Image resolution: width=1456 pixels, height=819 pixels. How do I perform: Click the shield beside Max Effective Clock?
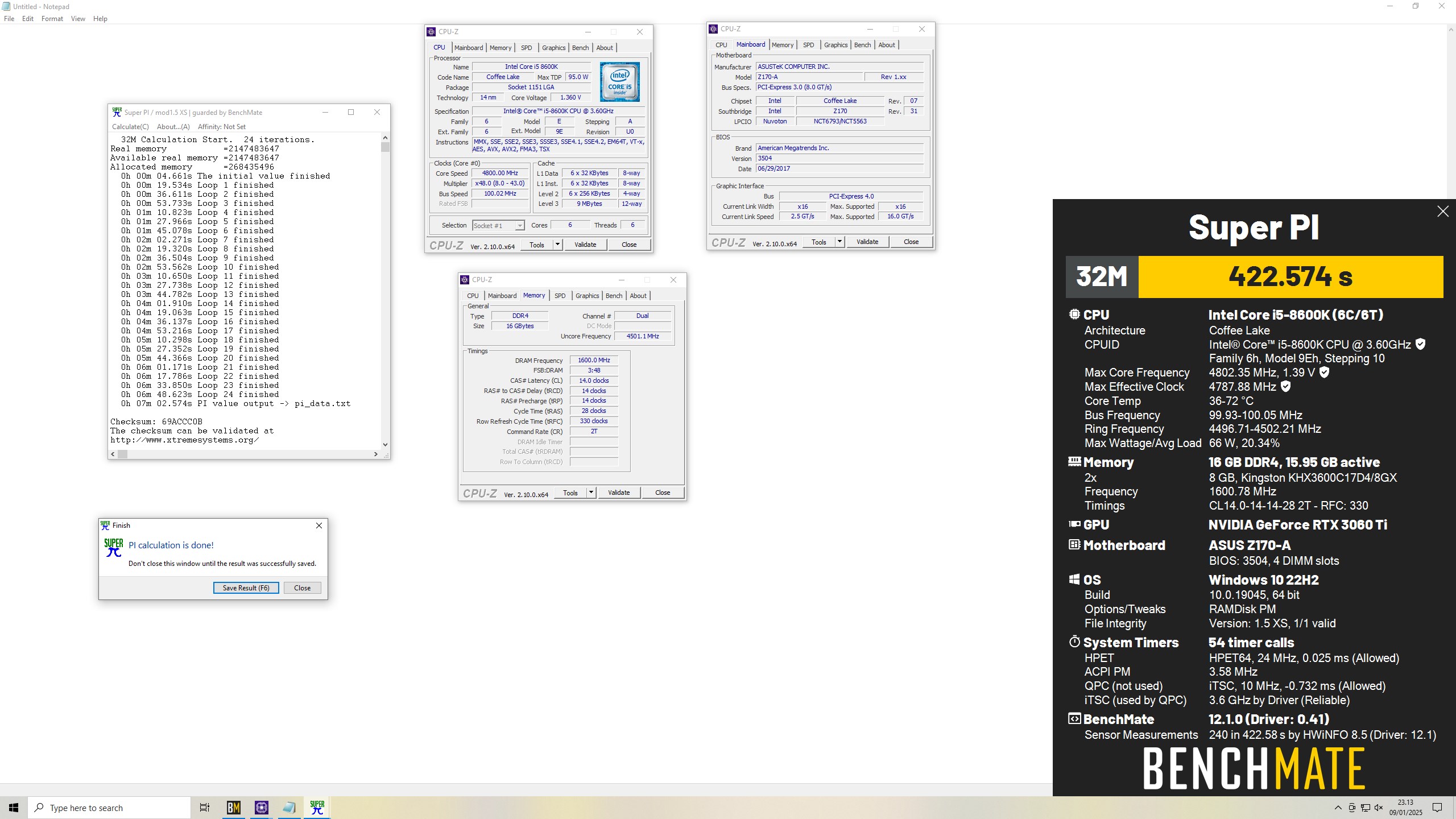pos(1285,387)
